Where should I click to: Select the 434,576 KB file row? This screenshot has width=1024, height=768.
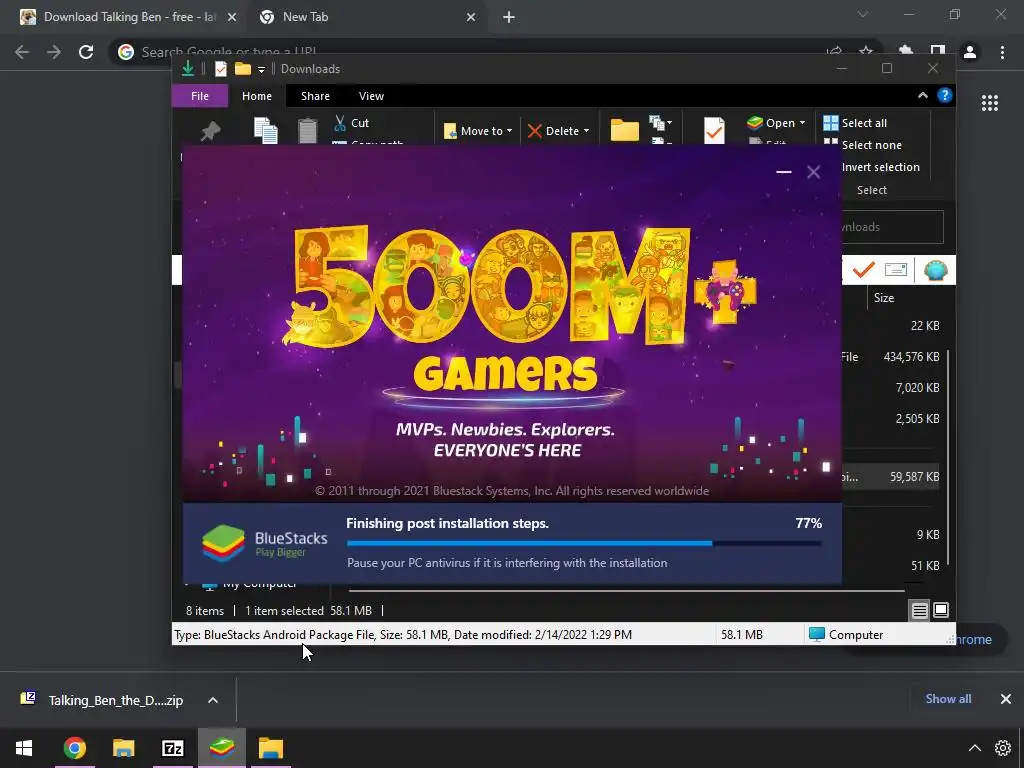pos(893,357)
